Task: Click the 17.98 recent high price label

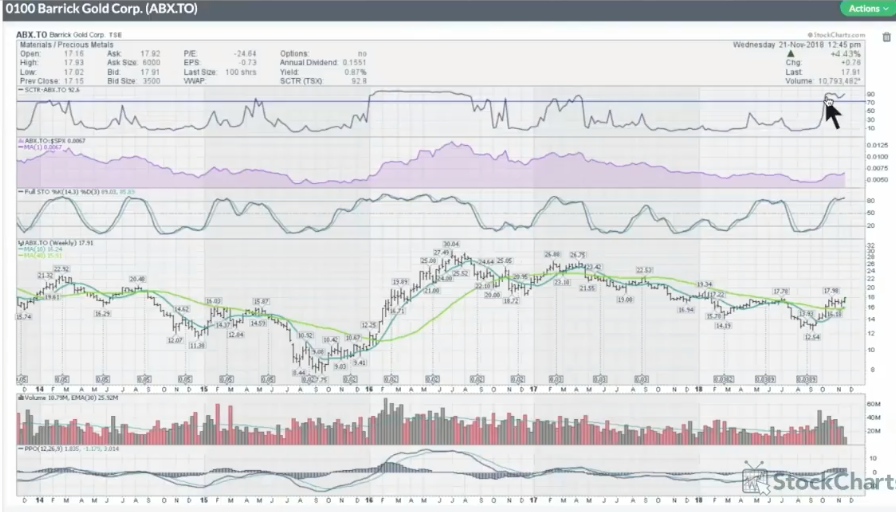Action: click(x=831, y=291)
